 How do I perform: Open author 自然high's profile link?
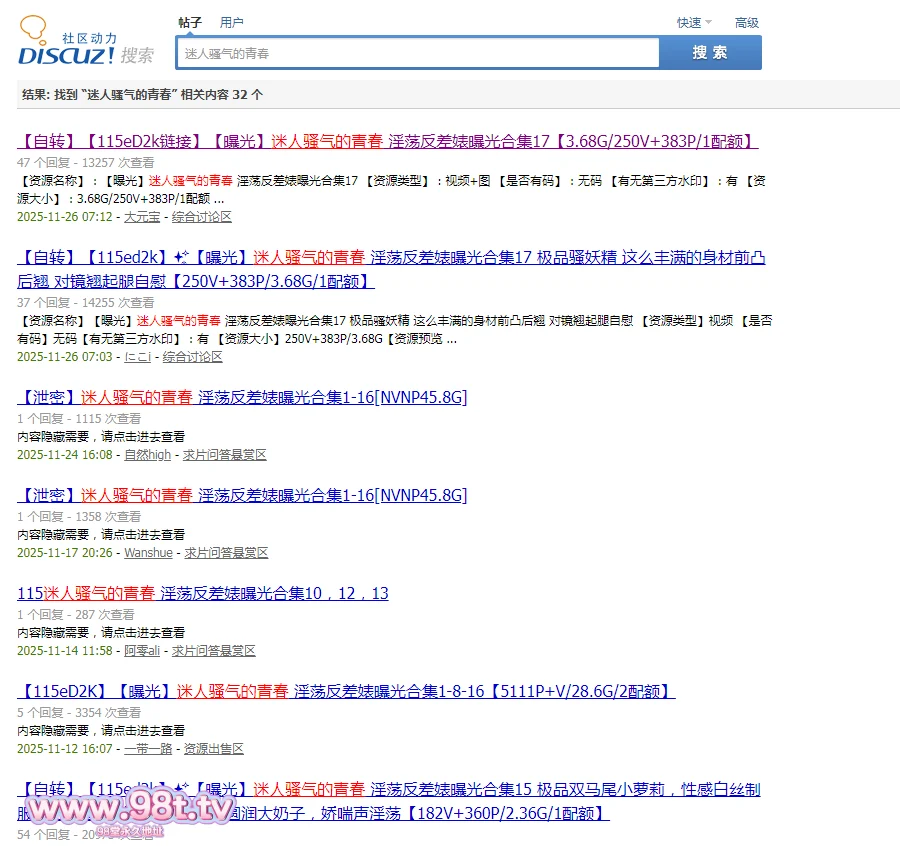147,455
